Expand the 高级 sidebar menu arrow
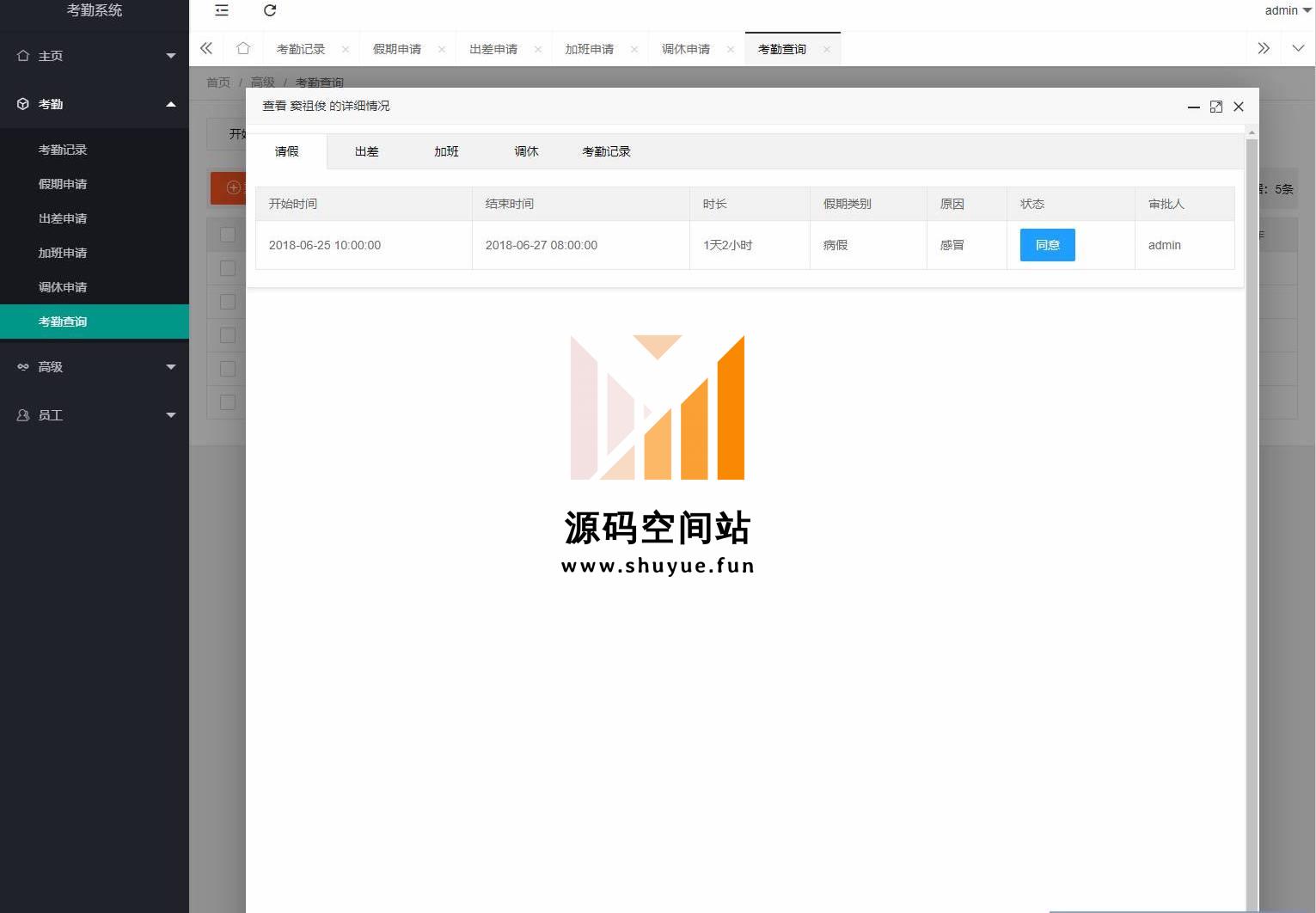Image resolution: width=1316 pixels, height=913 pixels. click(171, 367)
